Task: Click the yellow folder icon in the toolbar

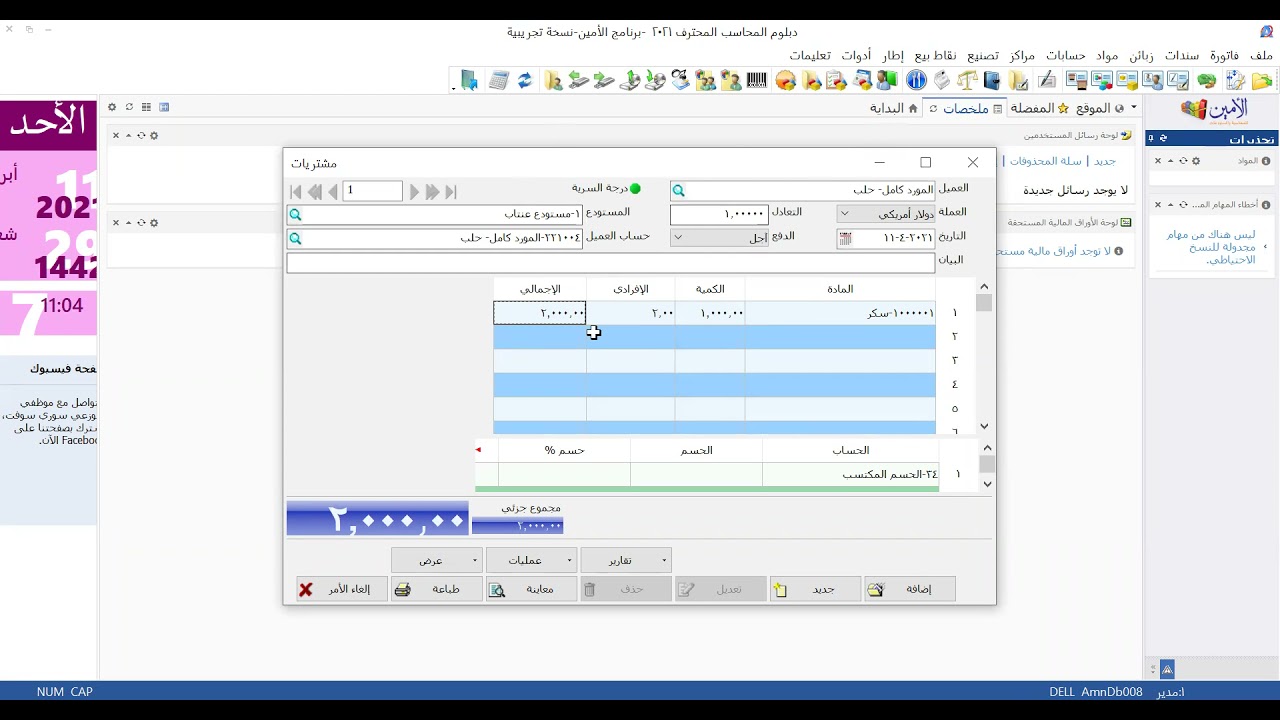Action: click(x=1262, y=80)
